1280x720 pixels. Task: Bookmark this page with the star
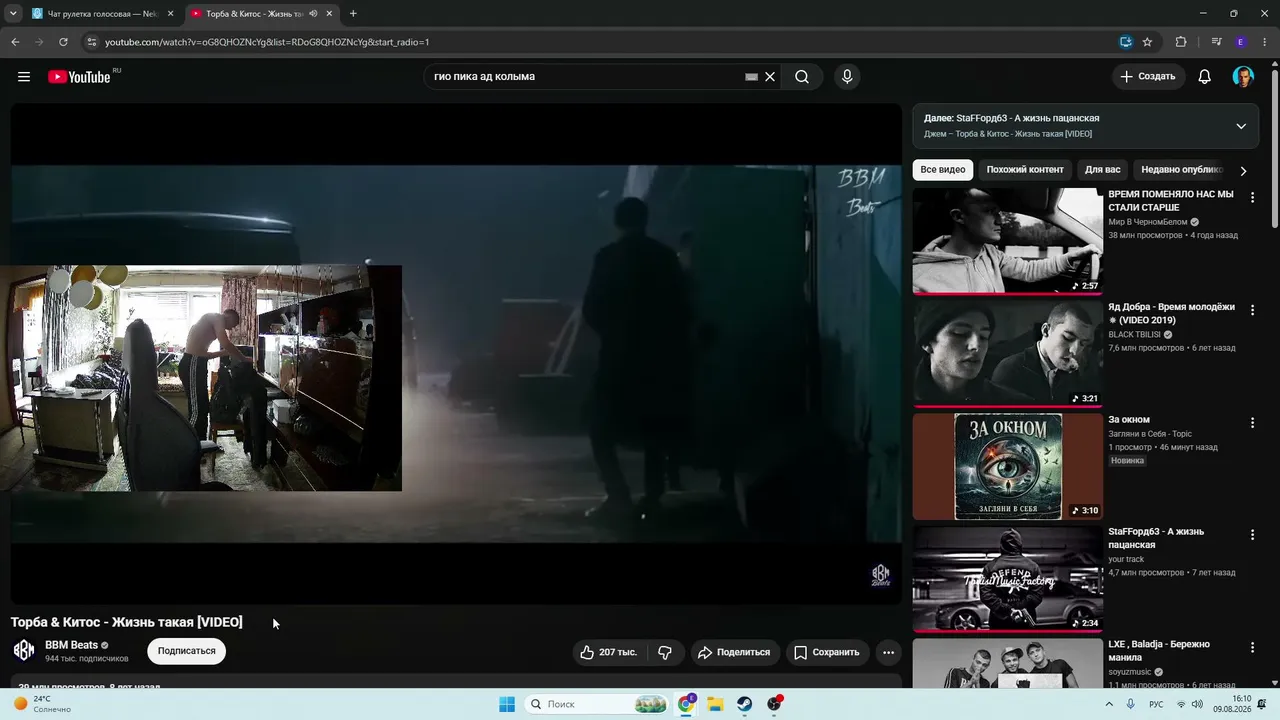point(1147,42)
